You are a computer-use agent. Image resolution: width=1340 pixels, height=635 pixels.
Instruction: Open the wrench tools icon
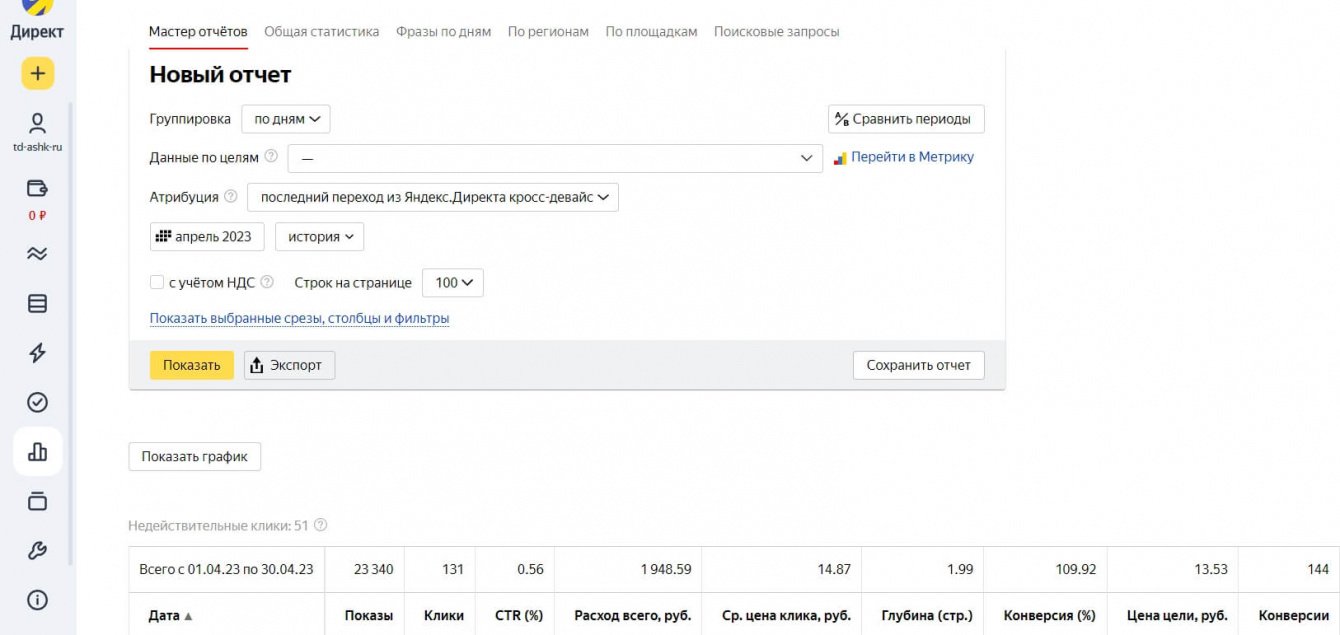pos(38,550)
